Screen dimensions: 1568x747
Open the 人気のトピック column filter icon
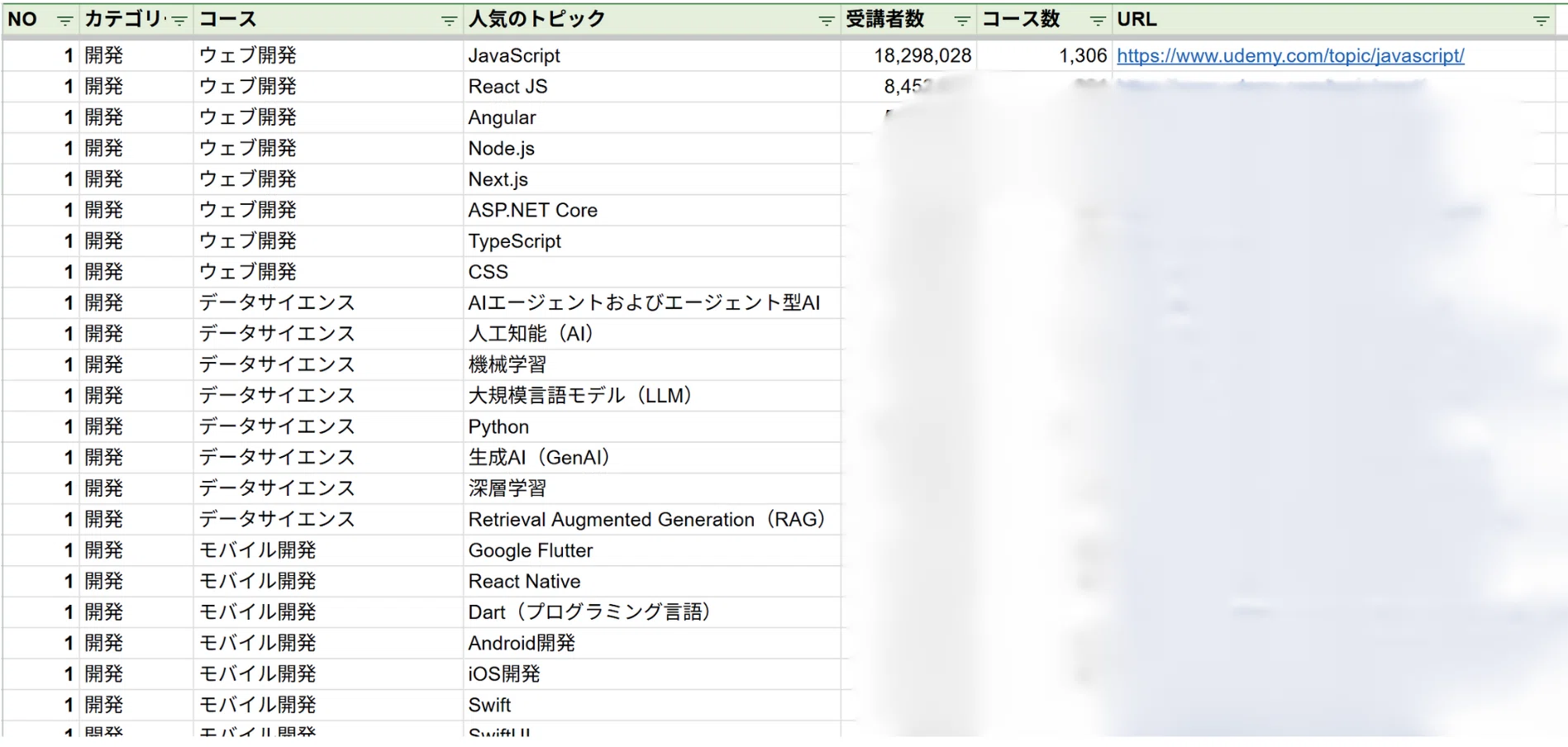click(x=826, y=21)
